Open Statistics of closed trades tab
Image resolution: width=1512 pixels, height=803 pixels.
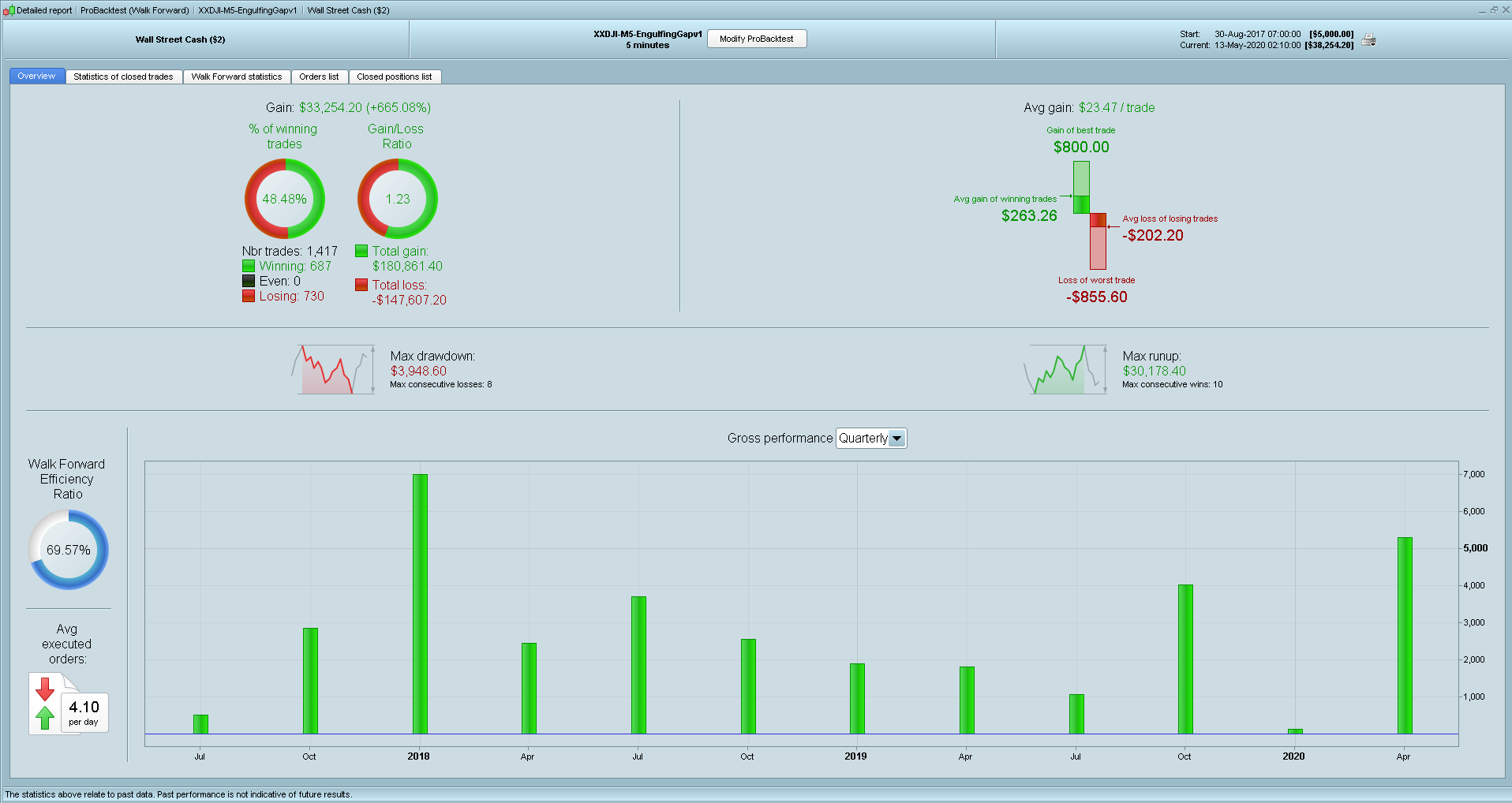pyautogui.click(x=123, y=77)
